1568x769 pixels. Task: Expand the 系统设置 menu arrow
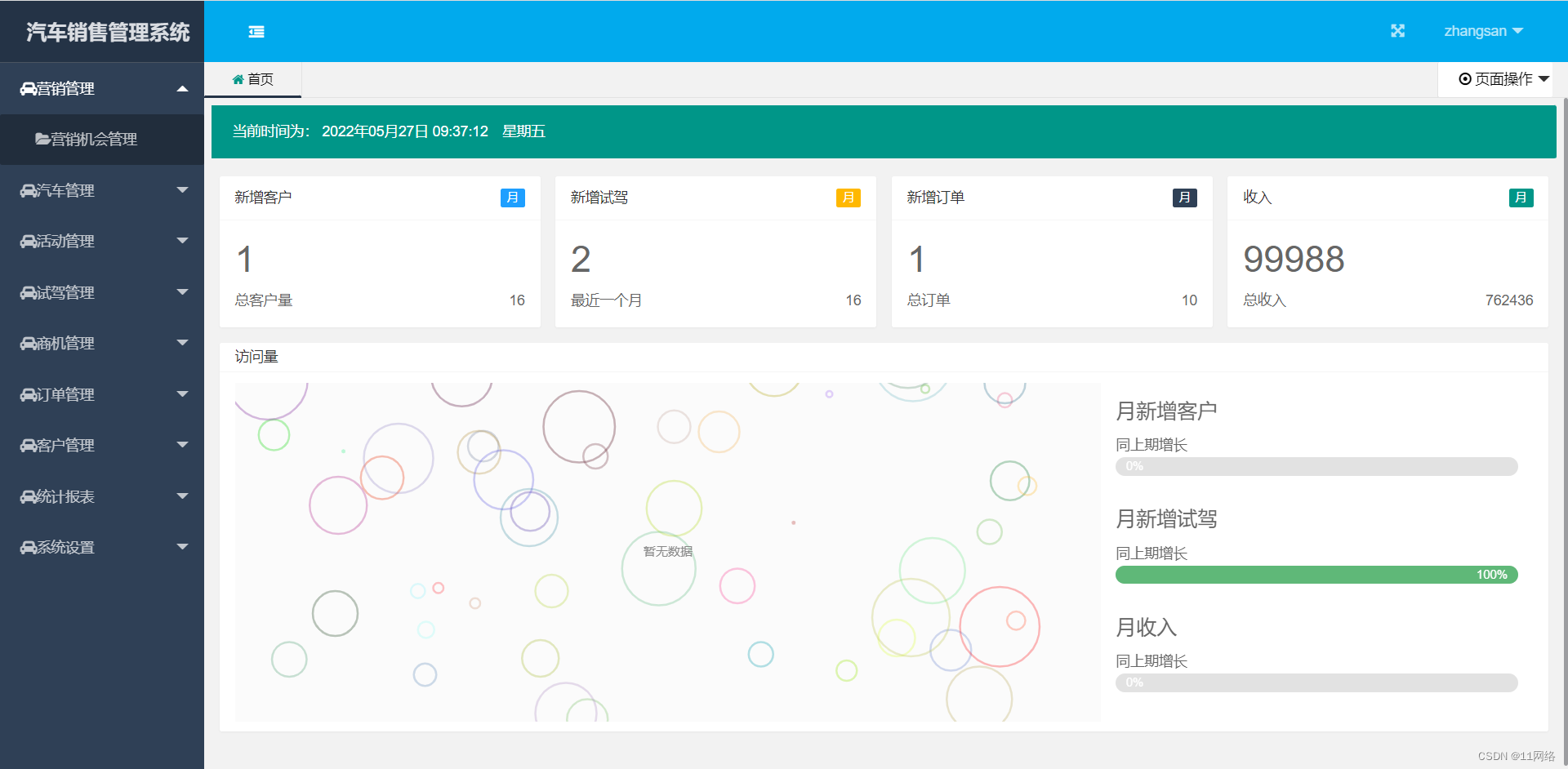183,547
